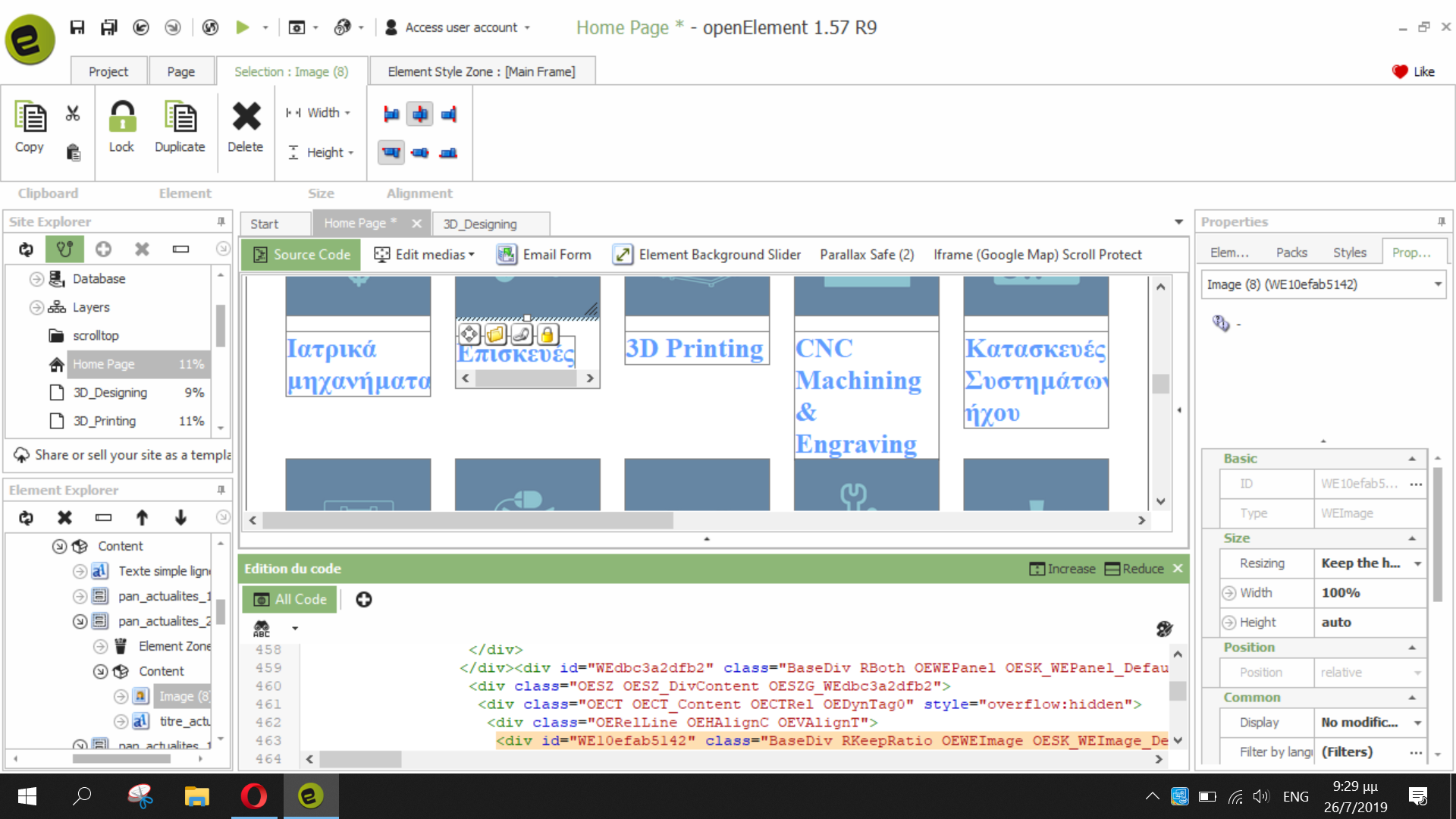Toggle pin on Properties panel
The image size is (1456, 819).
[1441, 221]
